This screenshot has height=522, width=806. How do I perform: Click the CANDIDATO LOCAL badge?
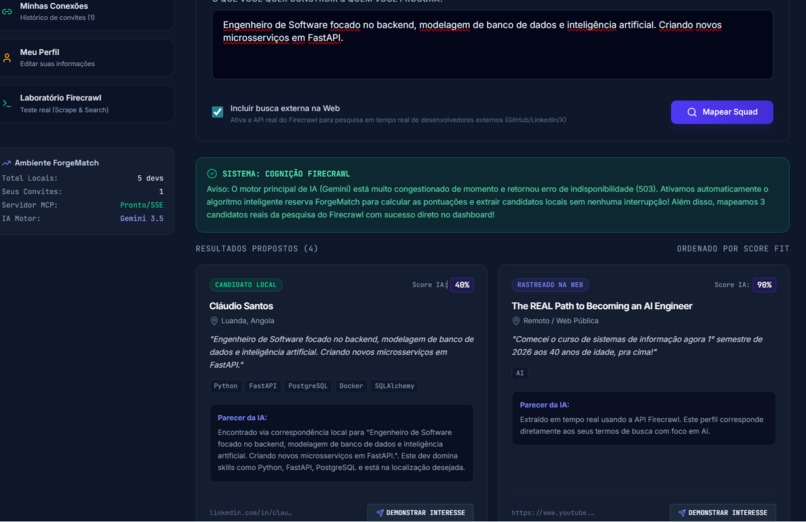[x=246, y=285]
